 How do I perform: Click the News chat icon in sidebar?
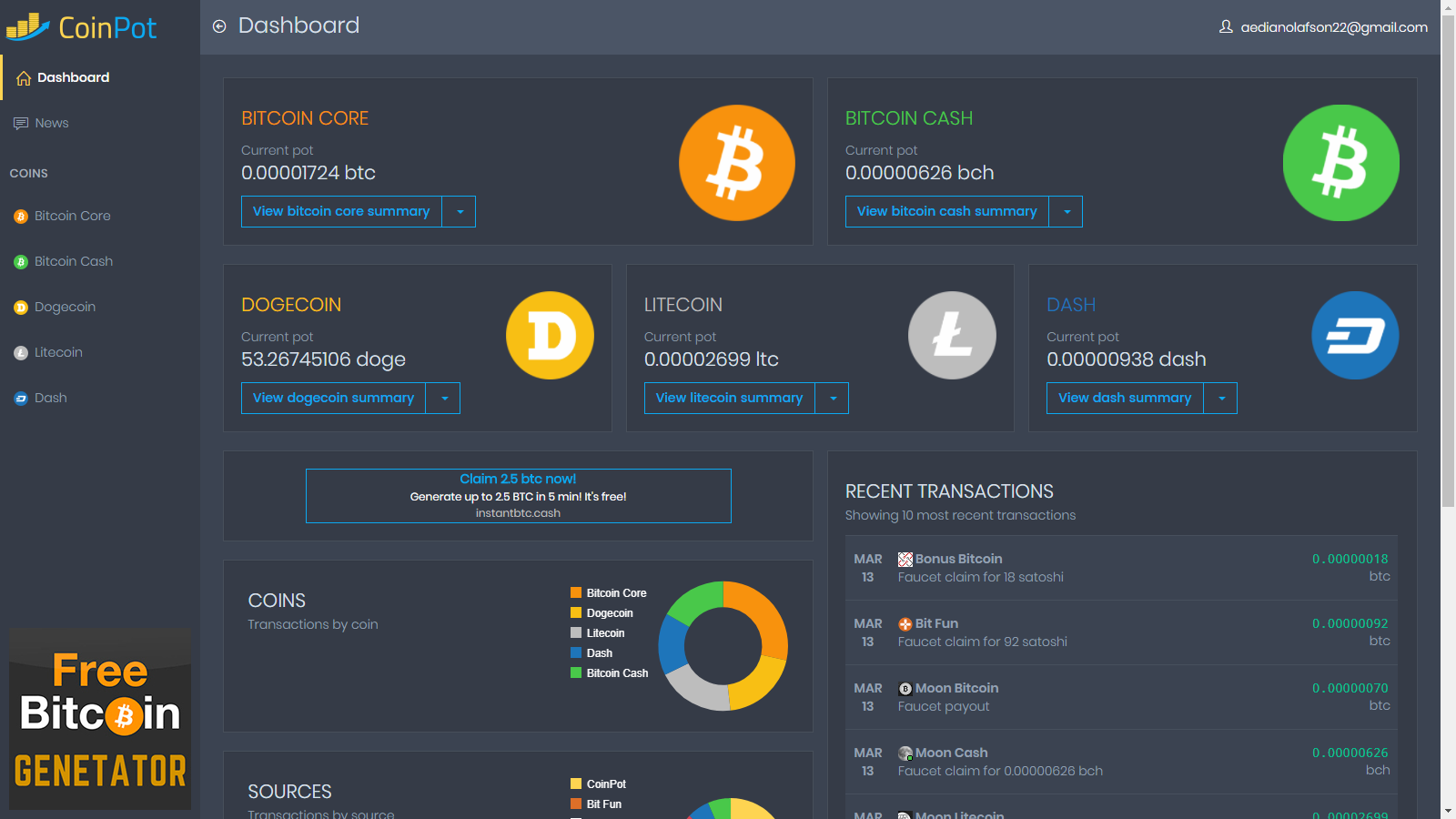[x=21, y=124]
